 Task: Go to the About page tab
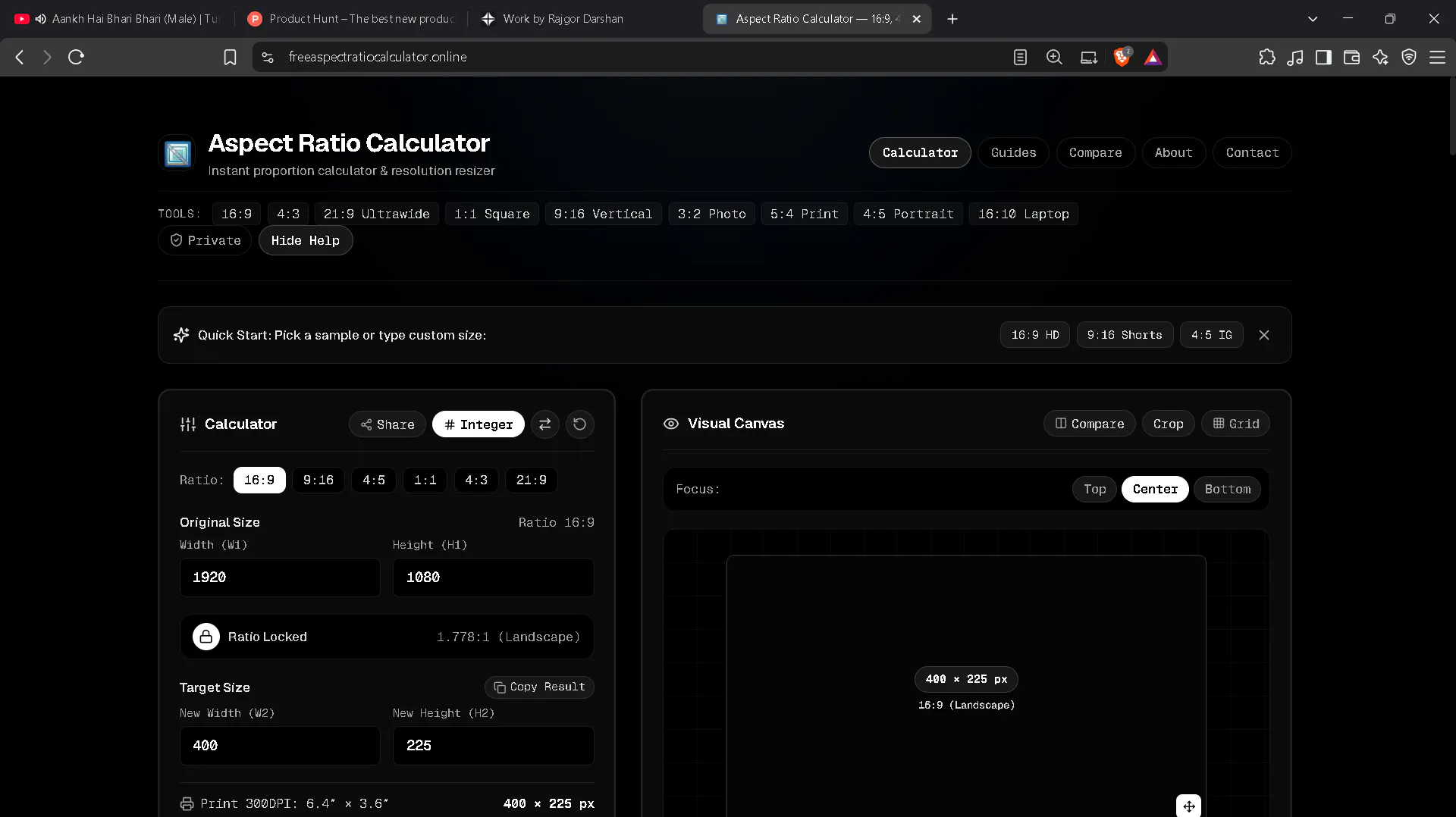click(1173, 153)
